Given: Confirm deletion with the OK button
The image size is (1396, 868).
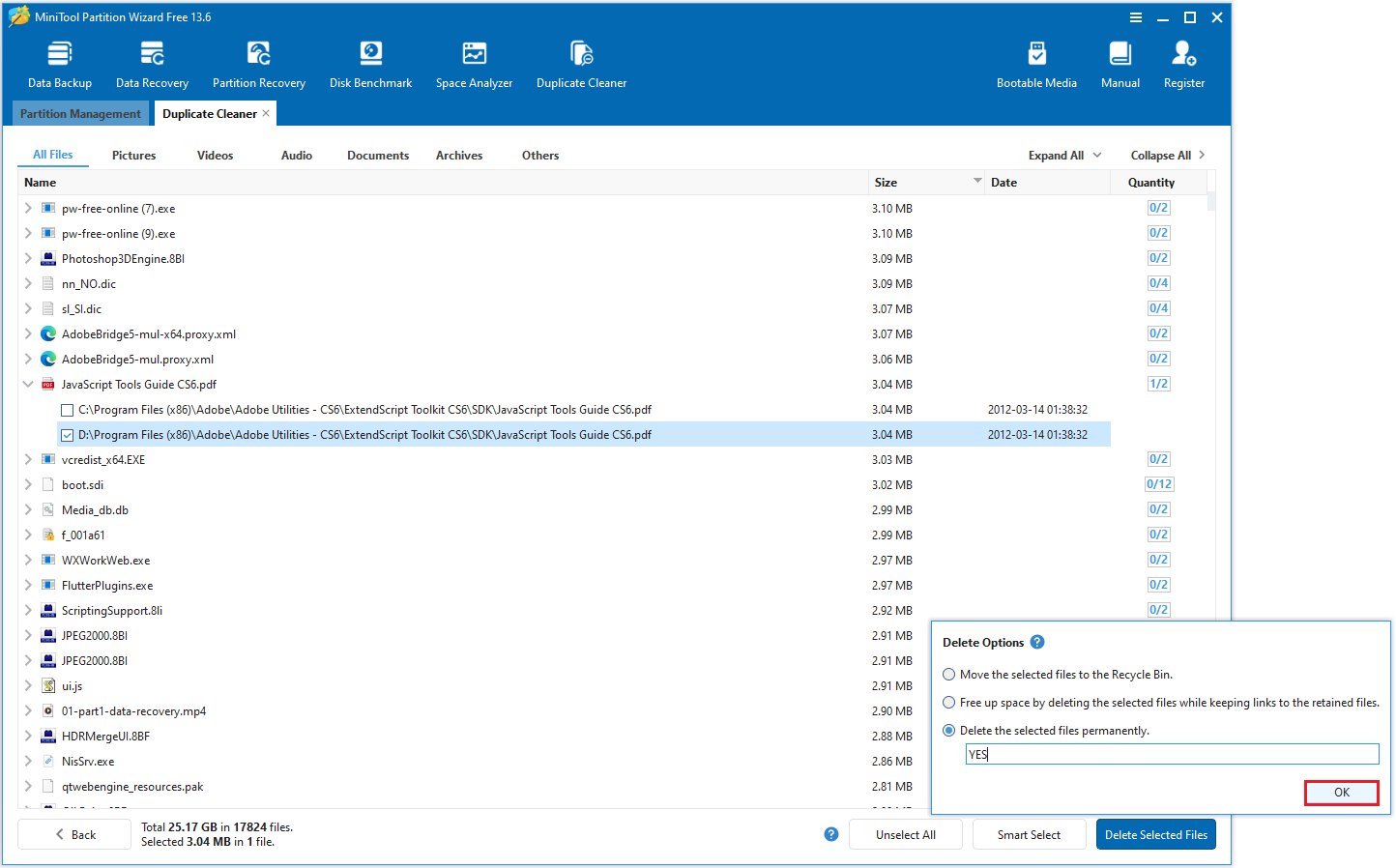Looking at the screenshot, I should coord(1341,792).
